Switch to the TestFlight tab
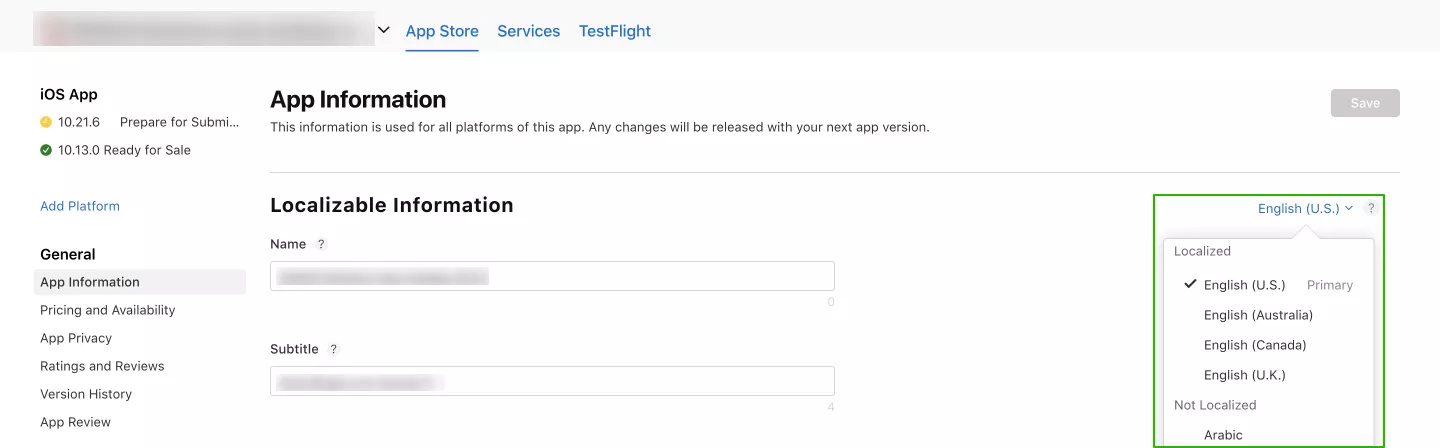 point(615,31)
